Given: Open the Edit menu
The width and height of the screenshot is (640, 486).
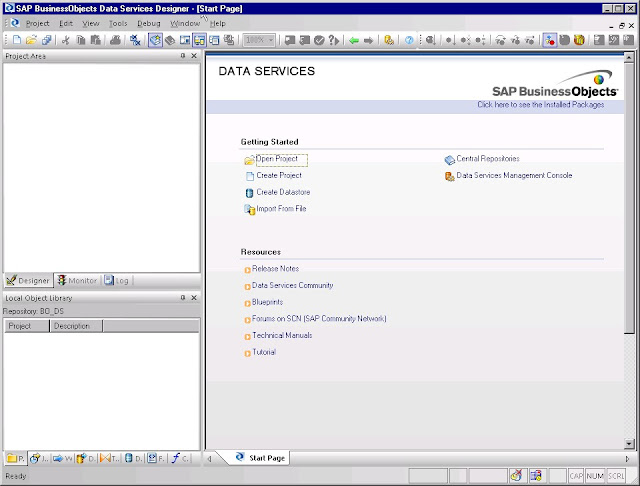Looking at the screenshot, I should 66,24.
